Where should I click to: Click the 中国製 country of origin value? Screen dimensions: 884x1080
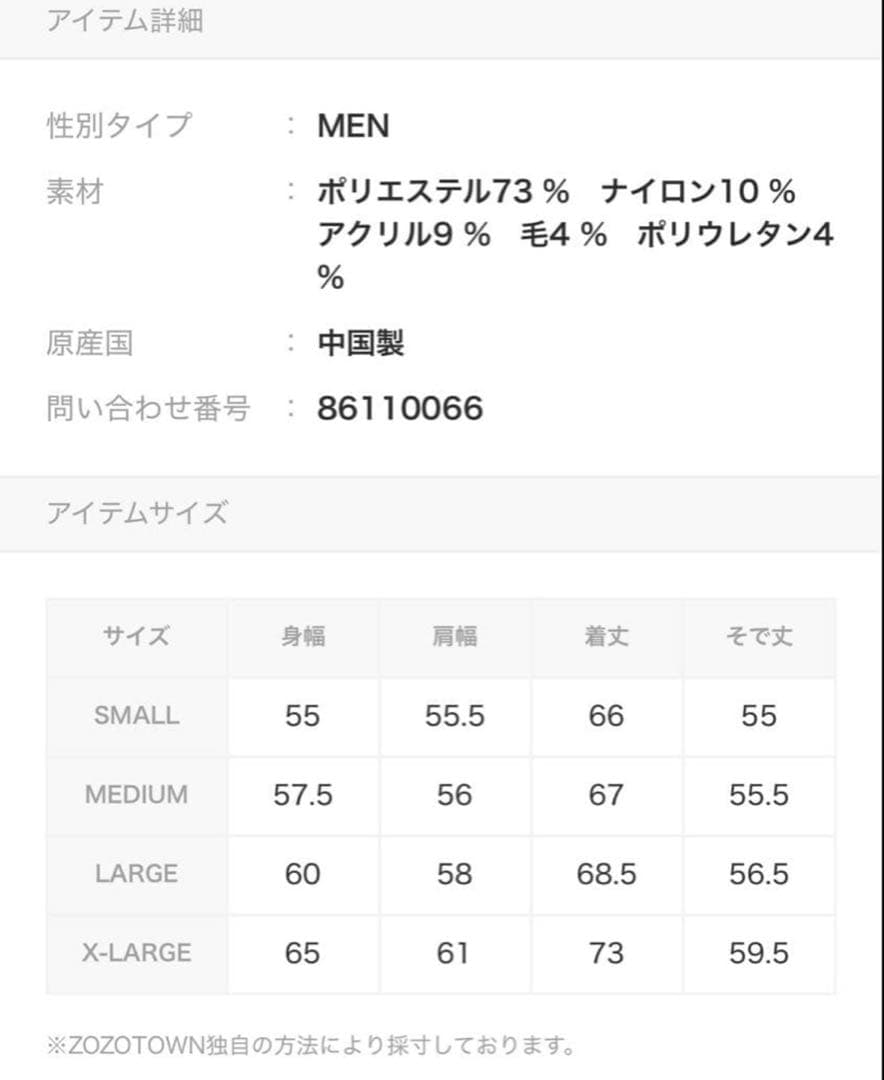pyautogui.click(x=361, y=344)
